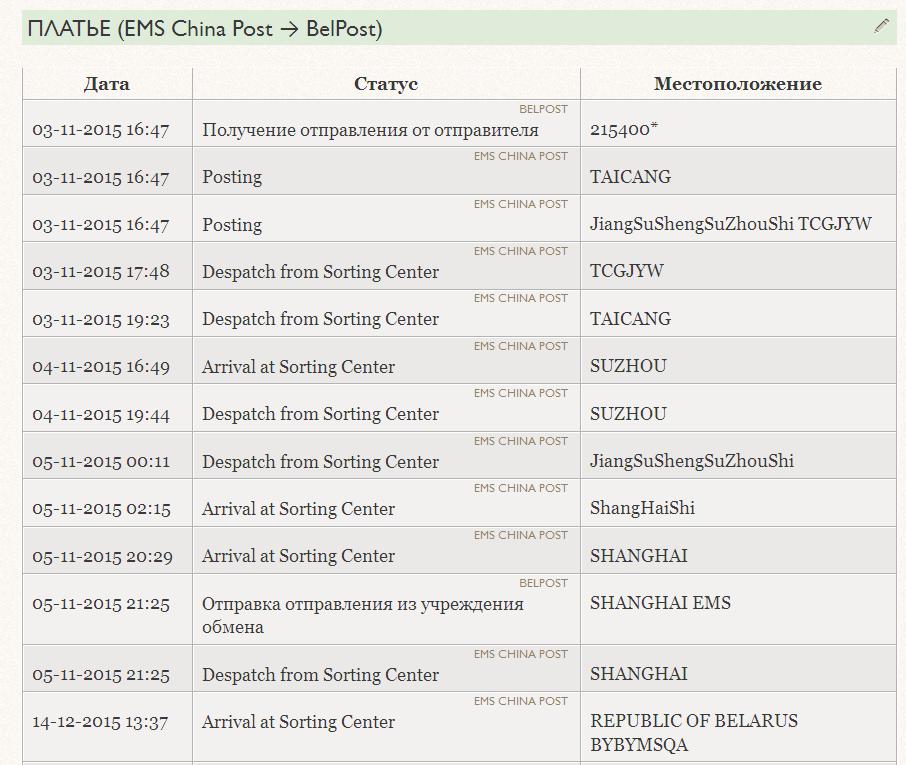
Task: Click date 05-11-2015 20:29
Action: (102, 556)
